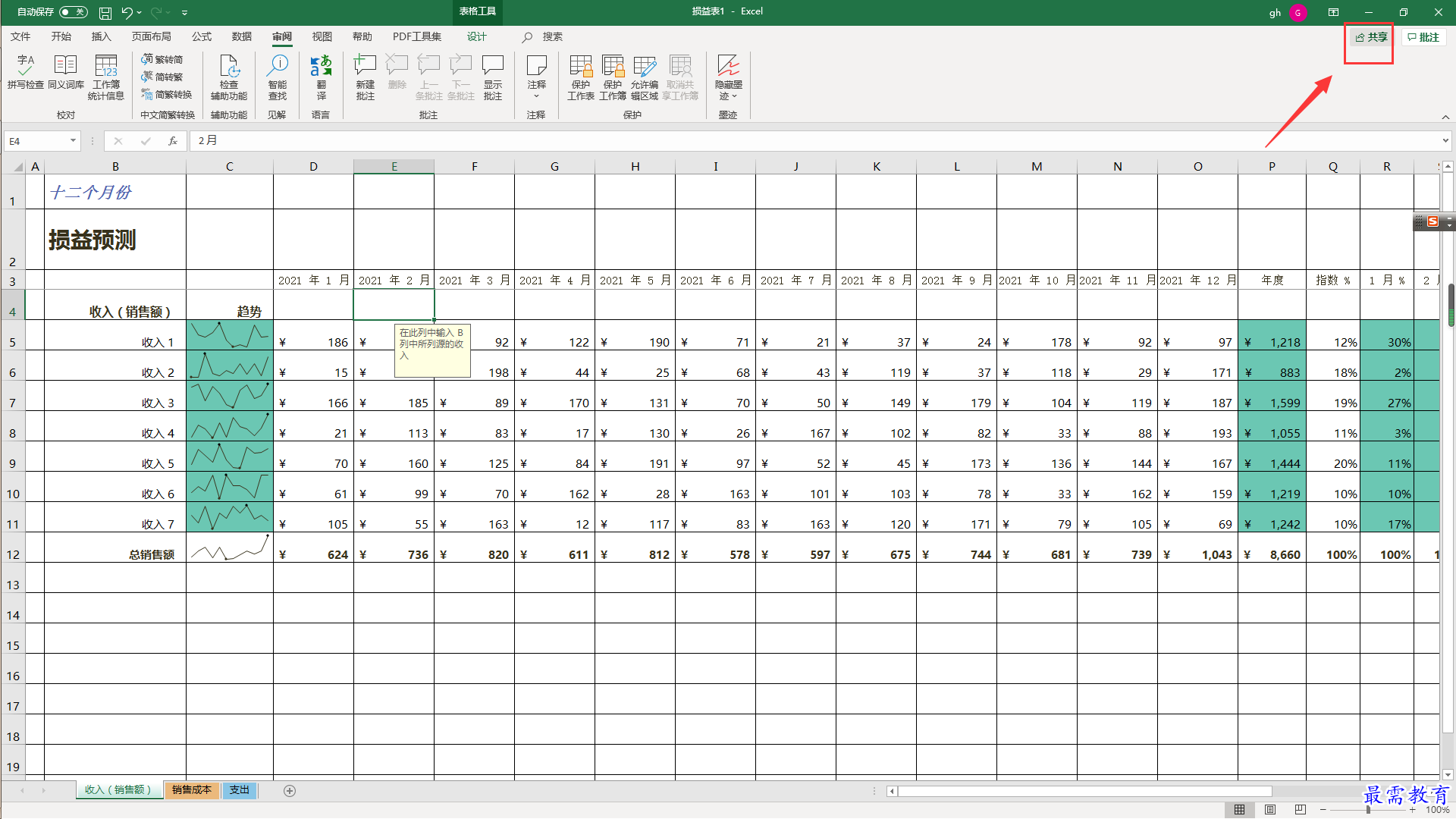
Task: Add a 新建批注 new comment
Action: [366, 77]
